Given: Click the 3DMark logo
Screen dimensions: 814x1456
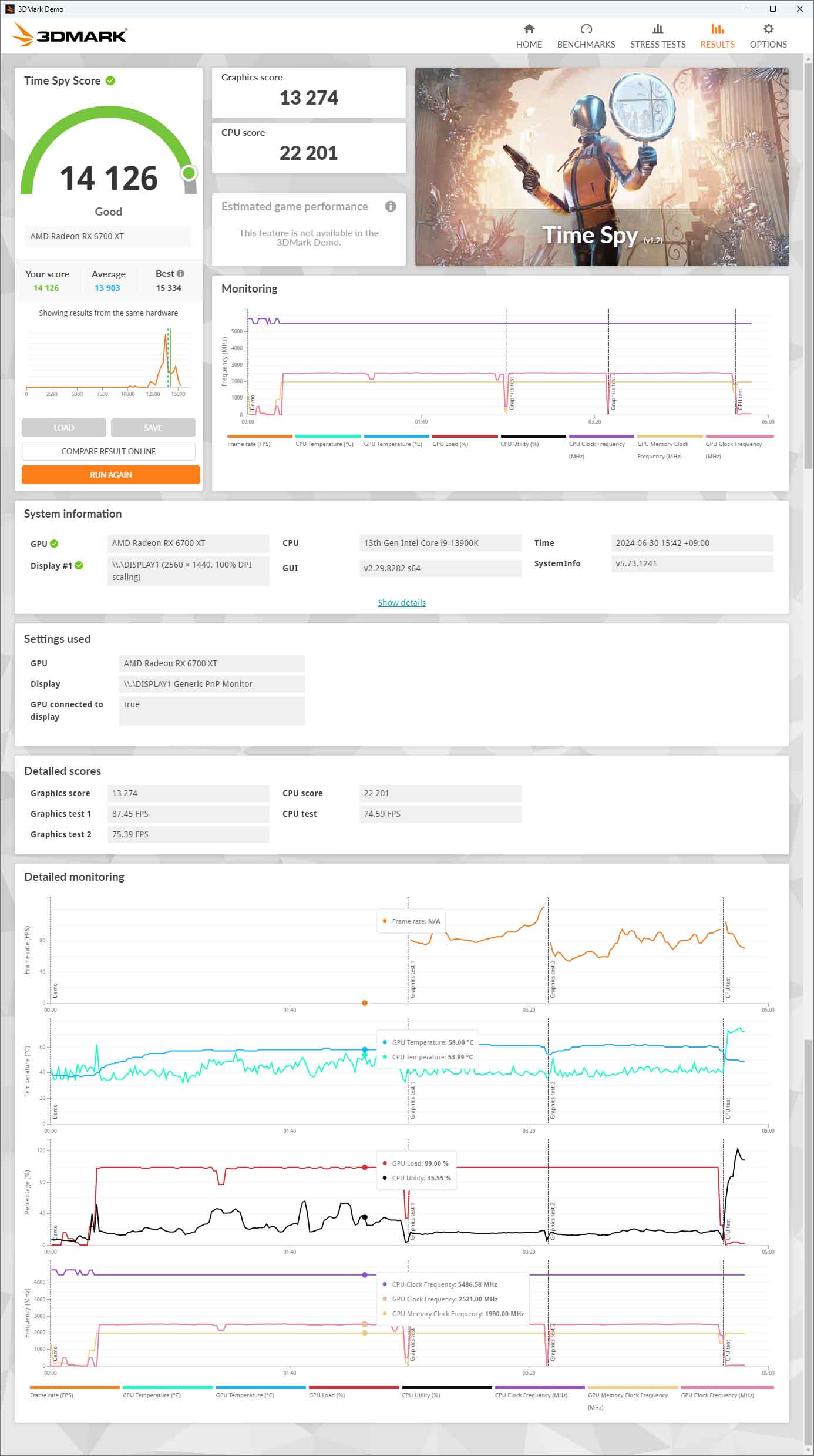Looking at the screenshot, I should coord(70,35).
